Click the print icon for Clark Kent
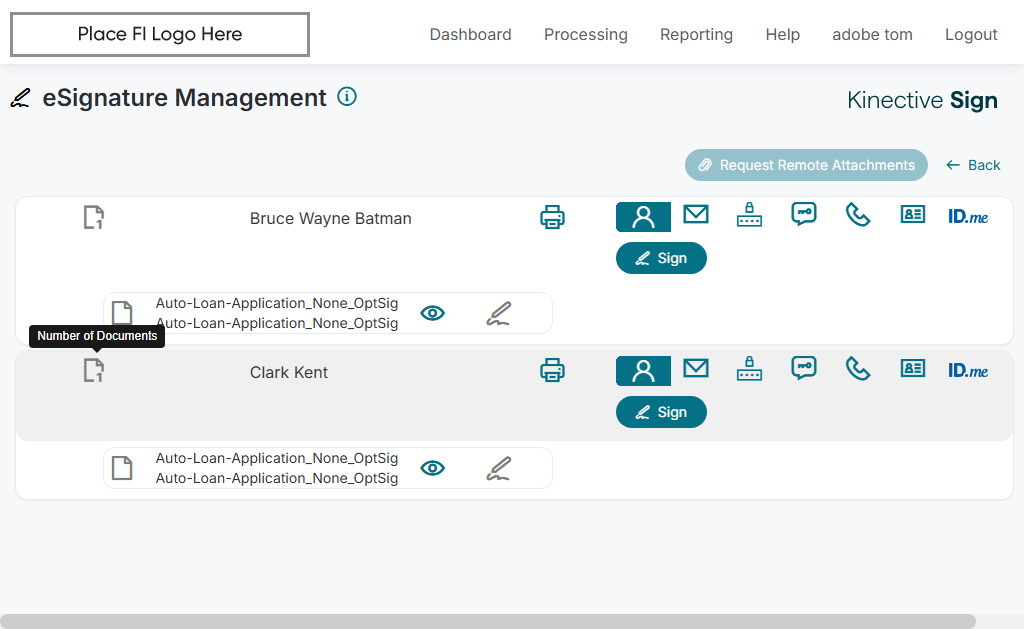 (x=552, y=371)
